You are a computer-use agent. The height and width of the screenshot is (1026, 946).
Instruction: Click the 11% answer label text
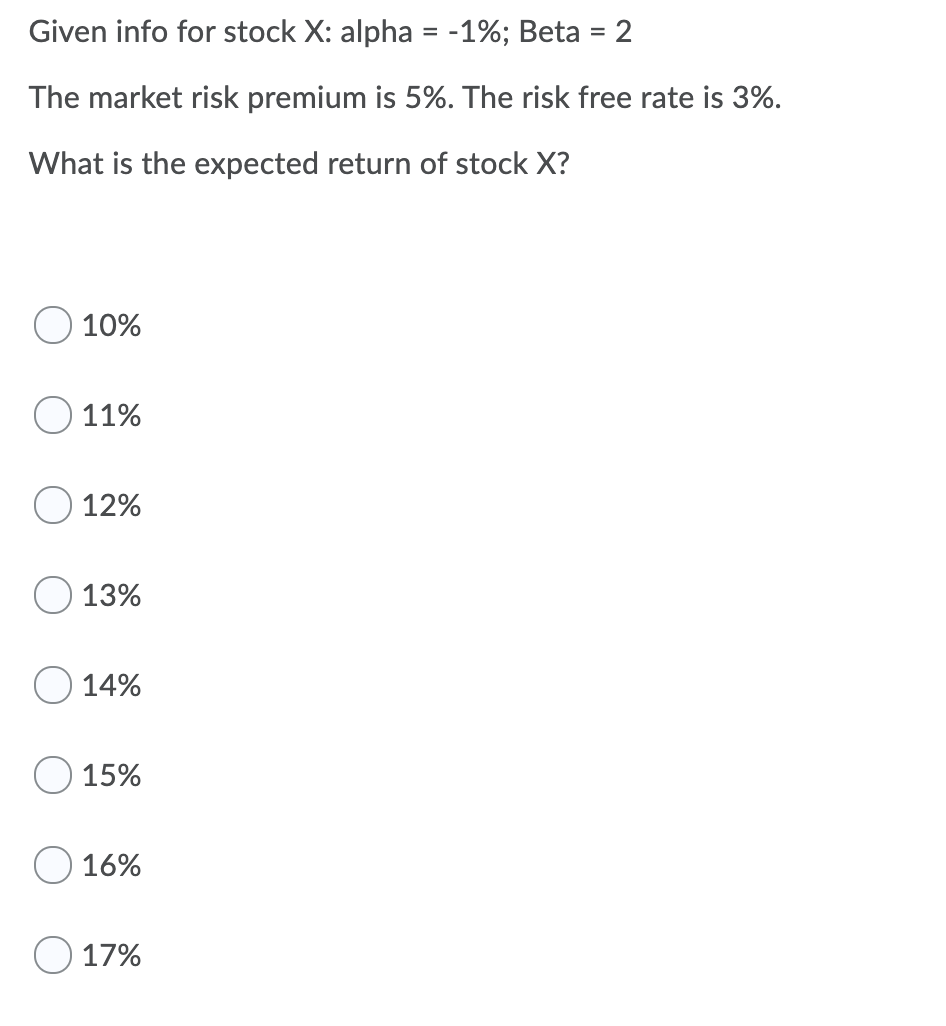pyautogui.click(x=110, y=414)
